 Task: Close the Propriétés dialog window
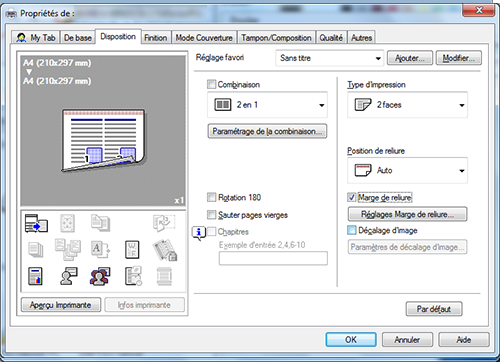(x=479, y=10)
